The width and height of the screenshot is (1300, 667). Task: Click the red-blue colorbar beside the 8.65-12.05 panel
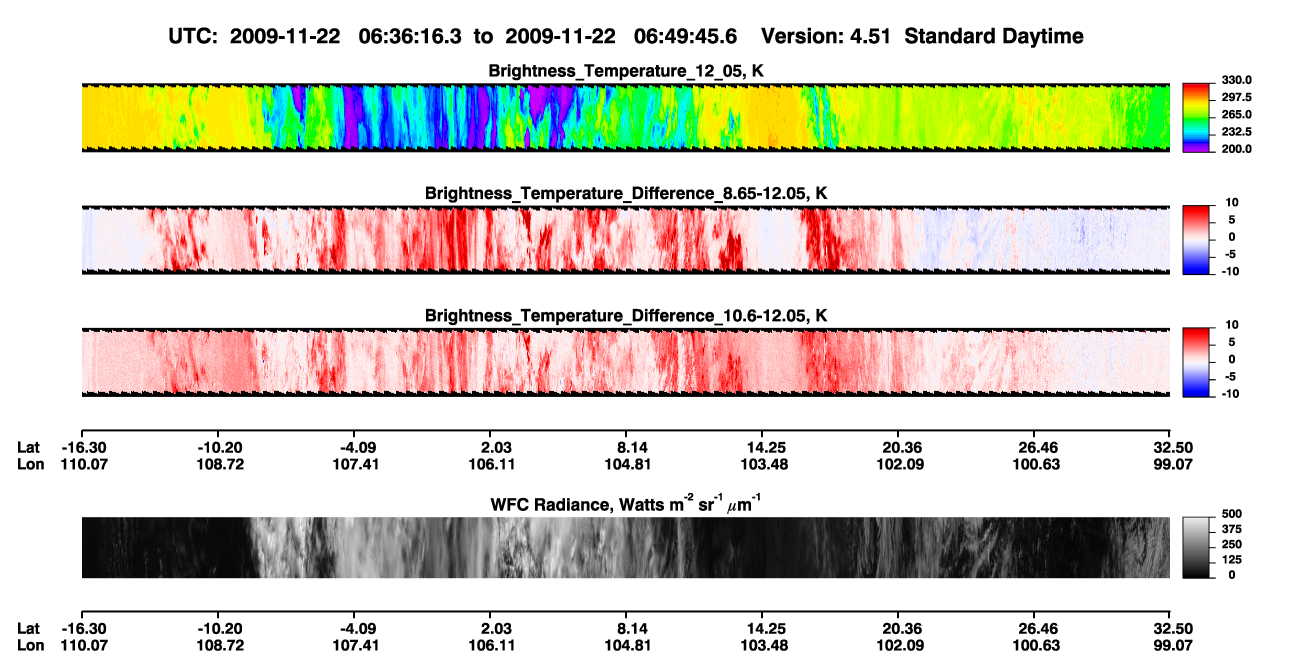(x=1196, y=240)
